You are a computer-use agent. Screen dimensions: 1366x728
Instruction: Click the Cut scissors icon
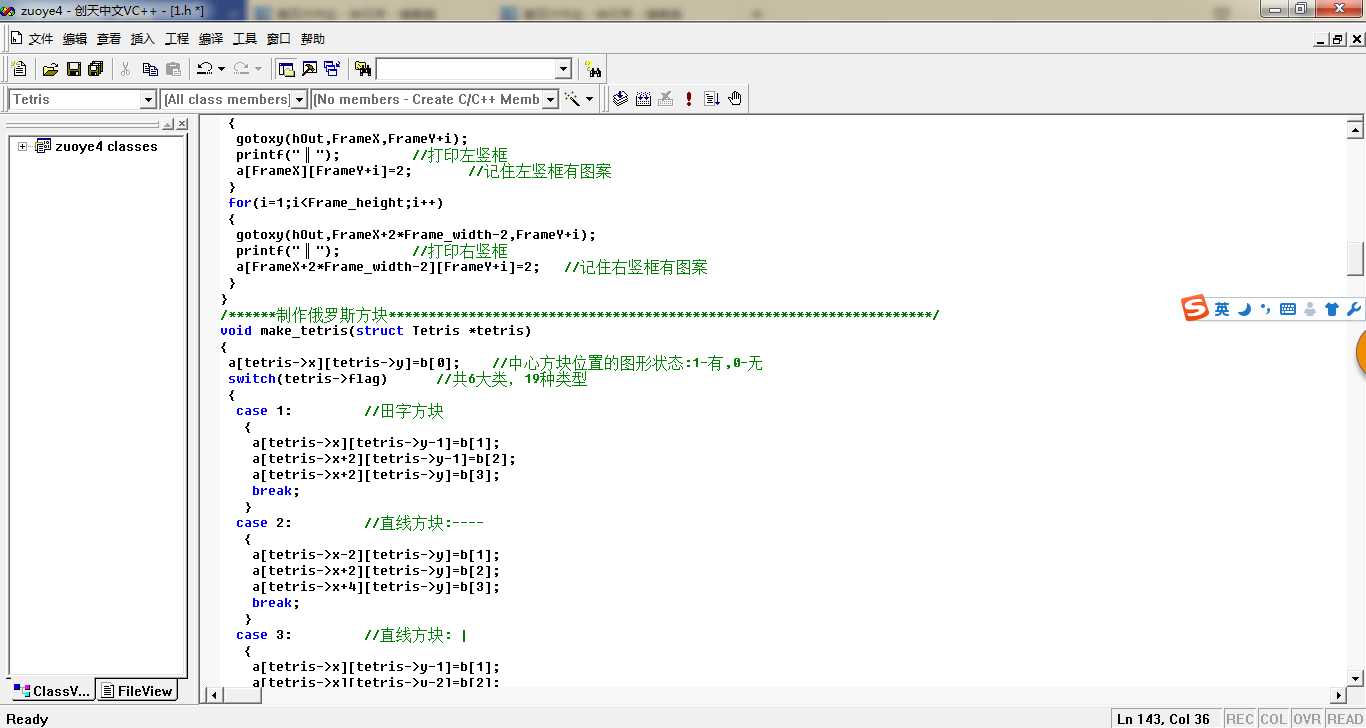(126, 69)
